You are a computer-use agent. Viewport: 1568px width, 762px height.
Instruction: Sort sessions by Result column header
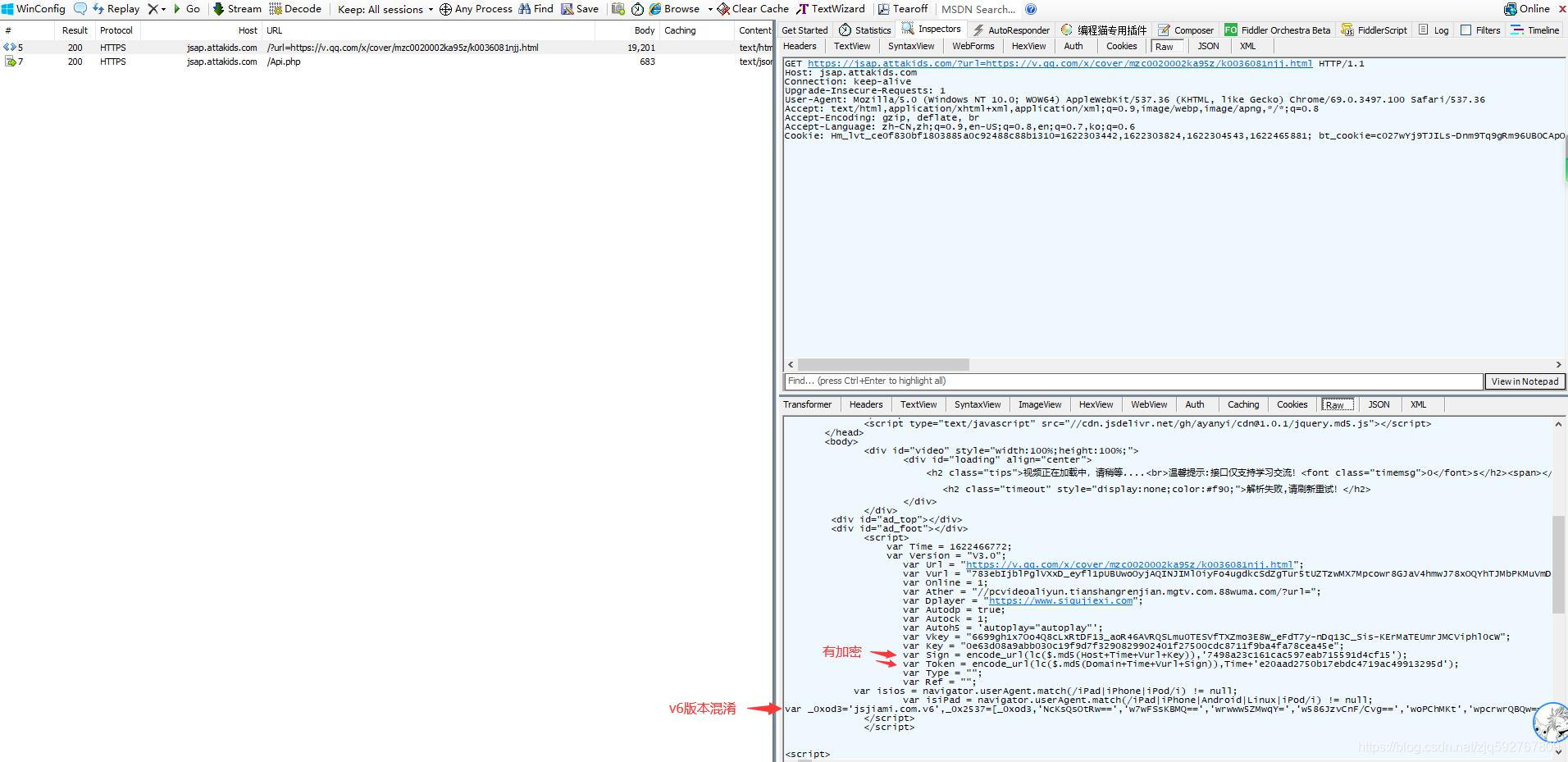(x=75, y=30)
